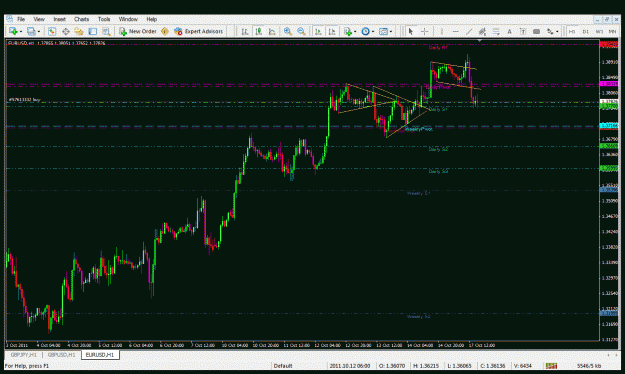
Task: Select the Text Label tool marked T
Action: click(x=523, y=31)
